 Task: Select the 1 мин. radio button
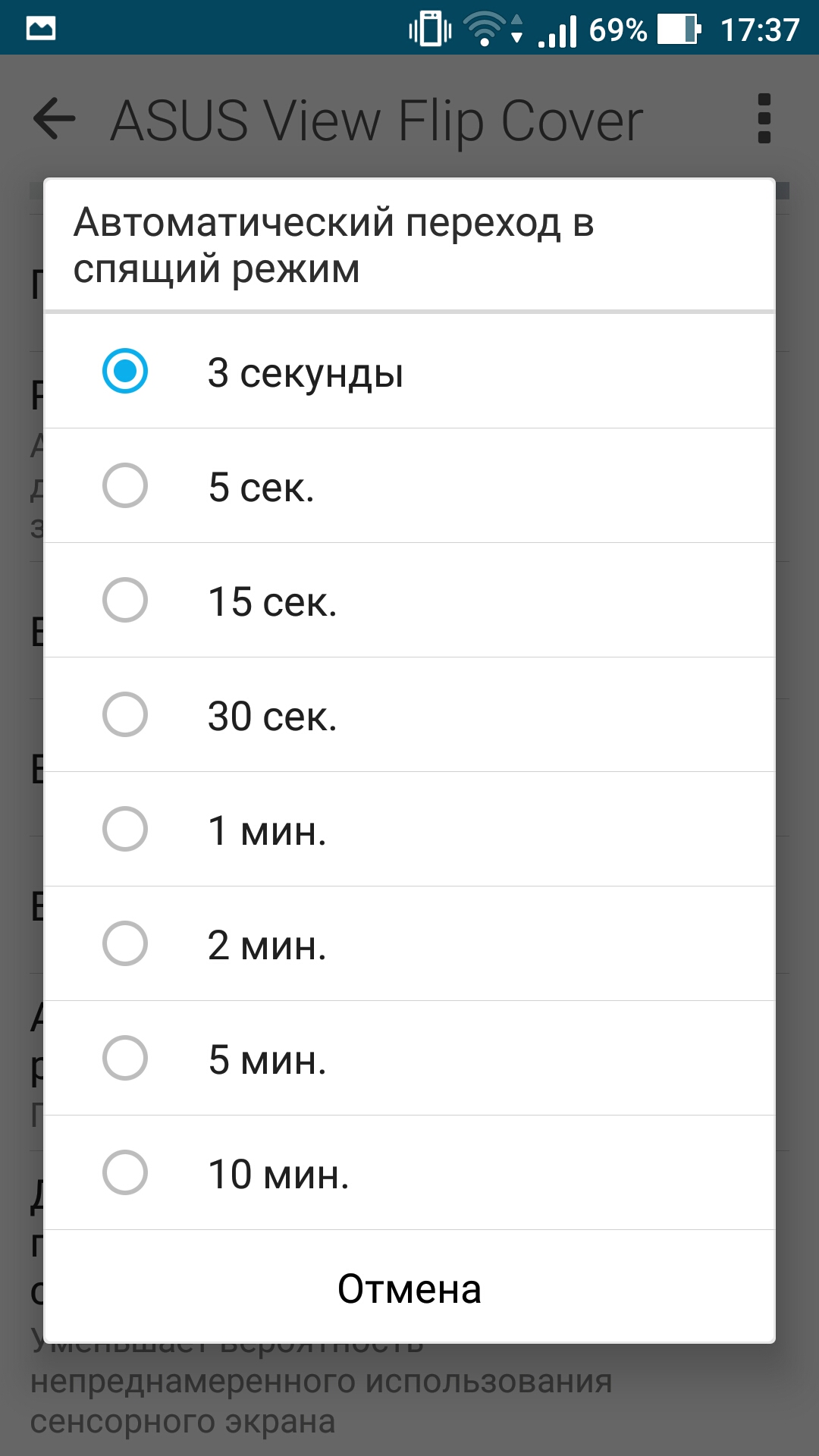[x=125, y=829]
